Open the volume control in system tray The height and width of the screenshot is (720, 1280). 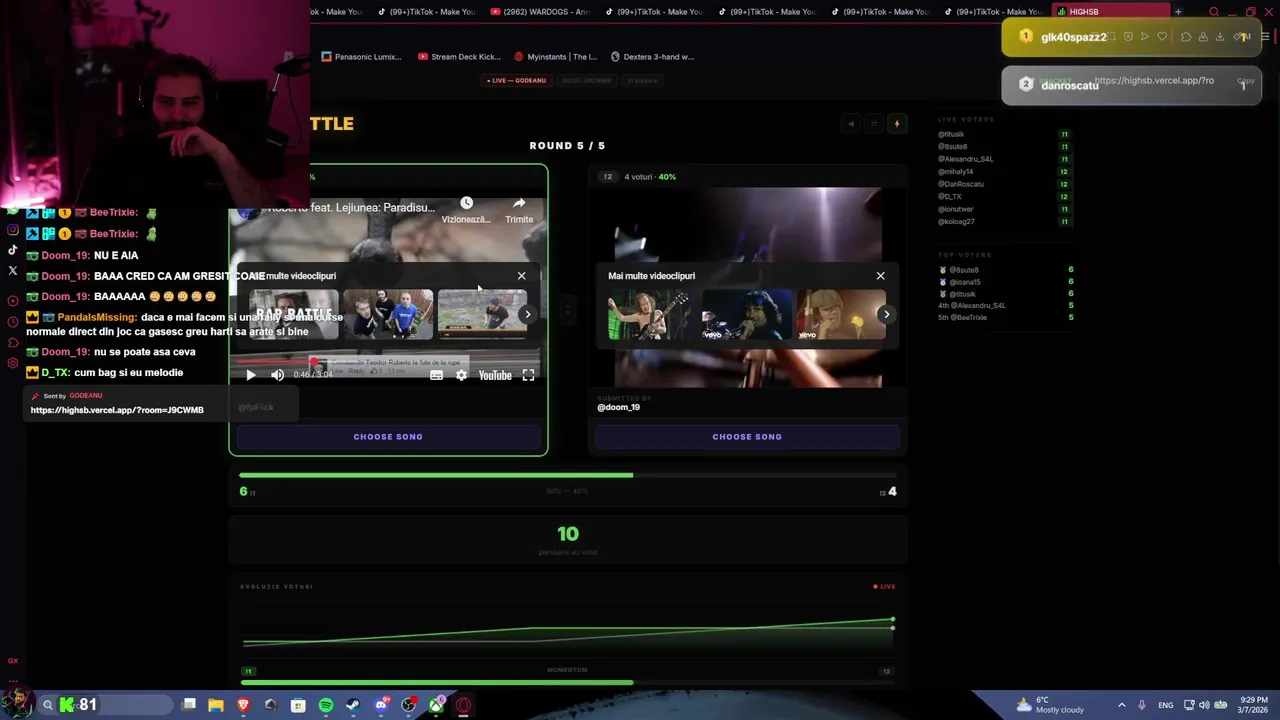[1204, 705]
